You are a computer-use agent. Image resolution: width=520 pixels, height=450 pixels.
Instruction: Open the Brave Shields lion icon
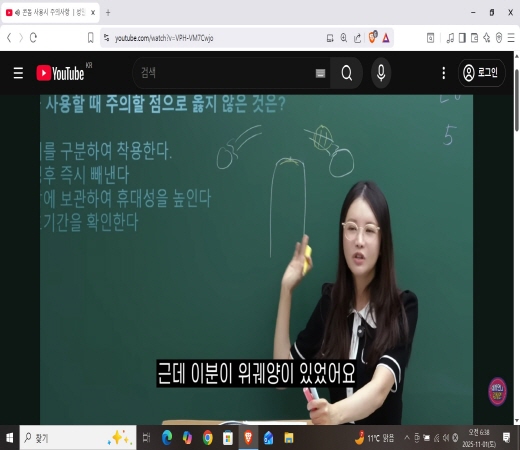(373, 38)
